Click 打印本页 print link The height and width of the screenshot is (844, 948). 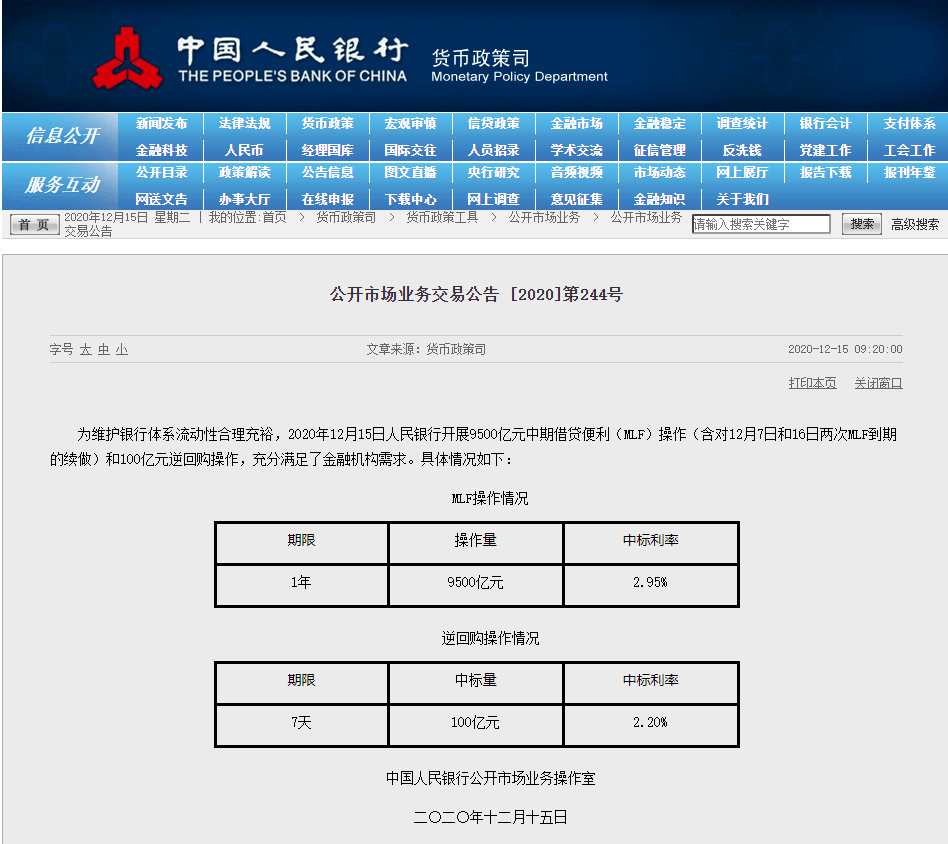point(813,383)
